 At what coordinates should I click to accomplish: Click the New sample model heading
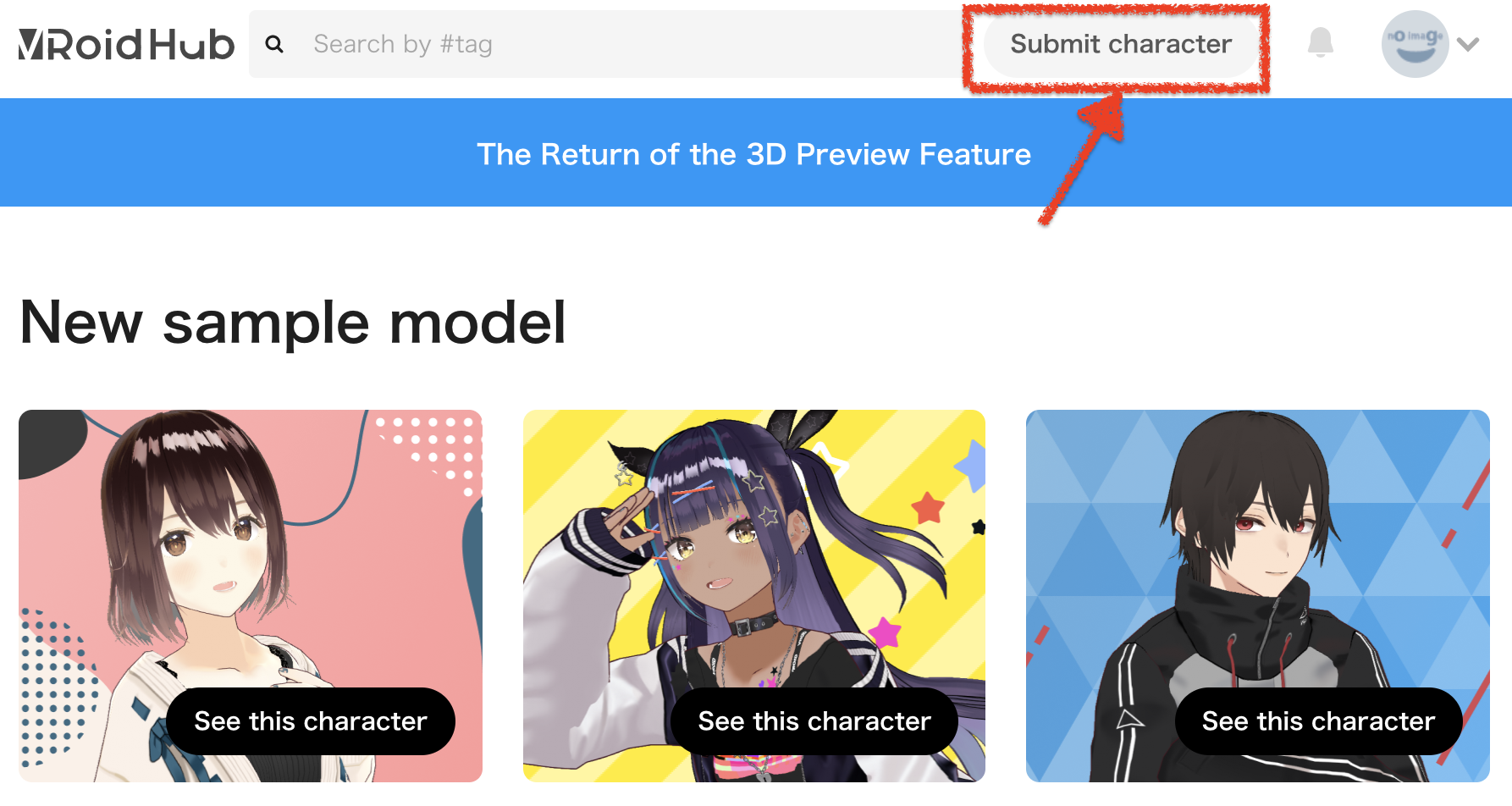(292, 323)
